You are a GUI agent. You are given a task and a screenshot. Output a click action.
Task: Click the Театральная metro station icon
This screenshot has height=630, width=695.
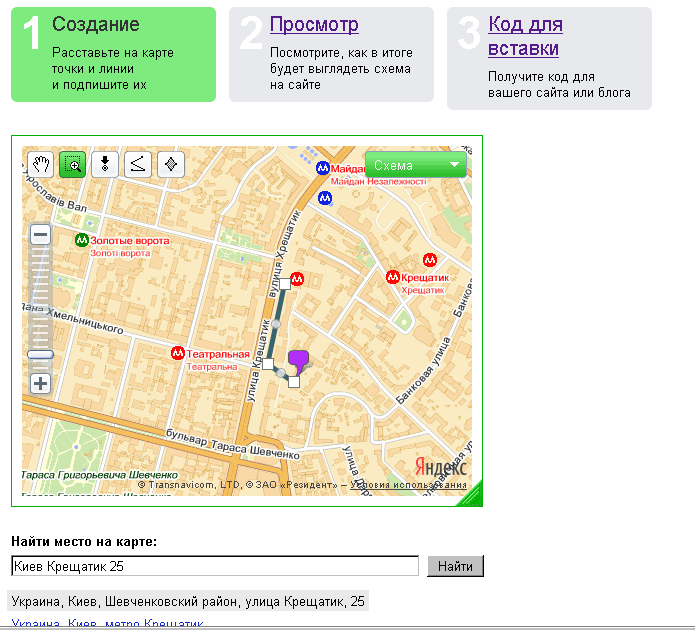click(178, 353)
